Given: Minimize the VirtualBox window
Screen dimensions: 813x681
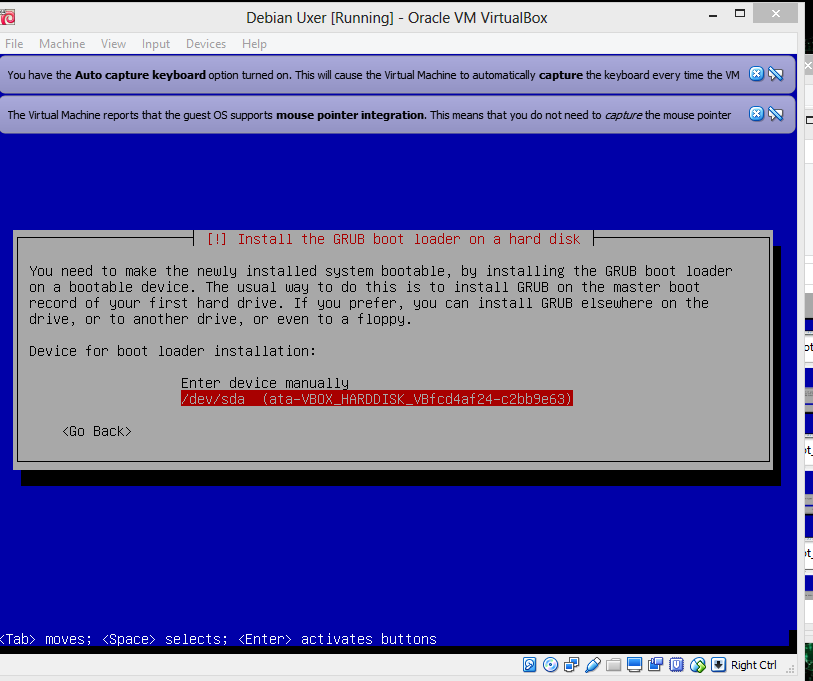Looking at the screenshot, I should point(713,15).
